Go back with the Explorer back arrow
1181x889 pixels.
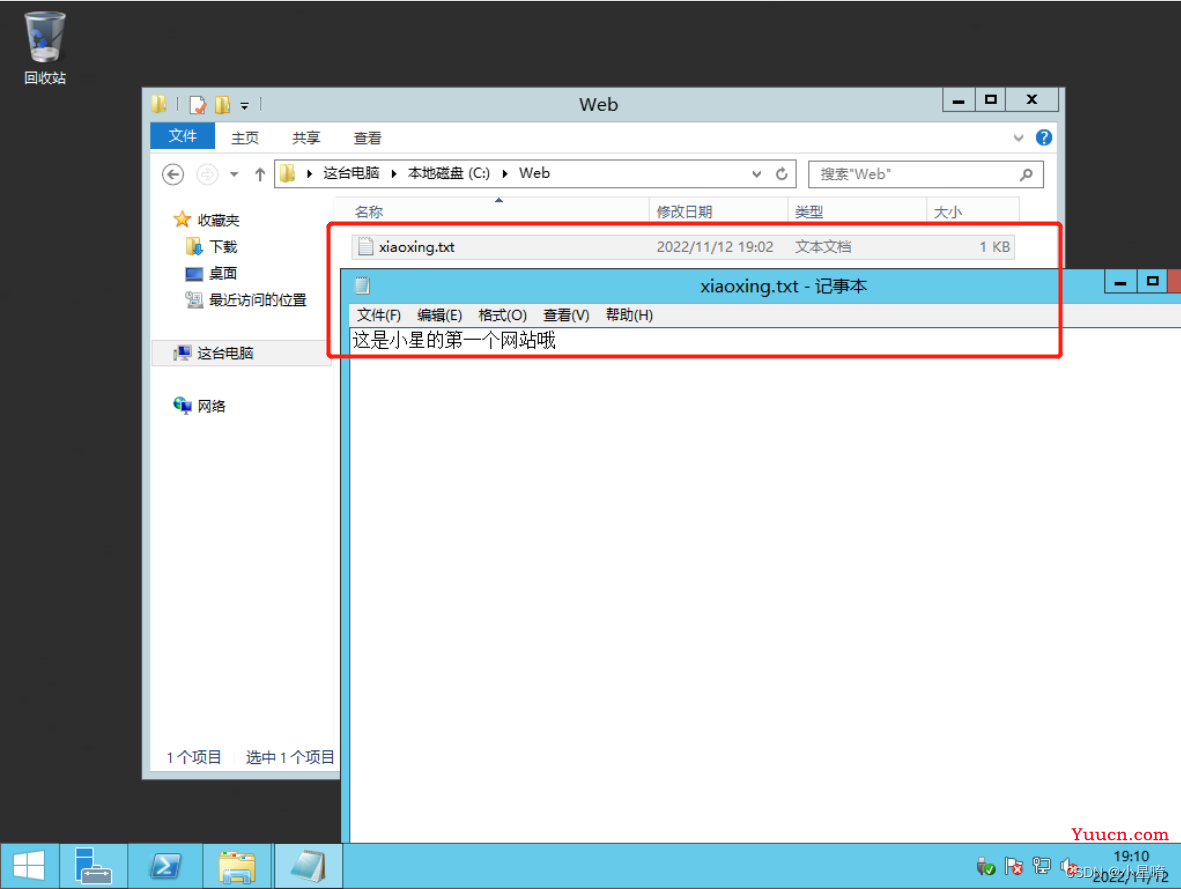click(173, 175)
